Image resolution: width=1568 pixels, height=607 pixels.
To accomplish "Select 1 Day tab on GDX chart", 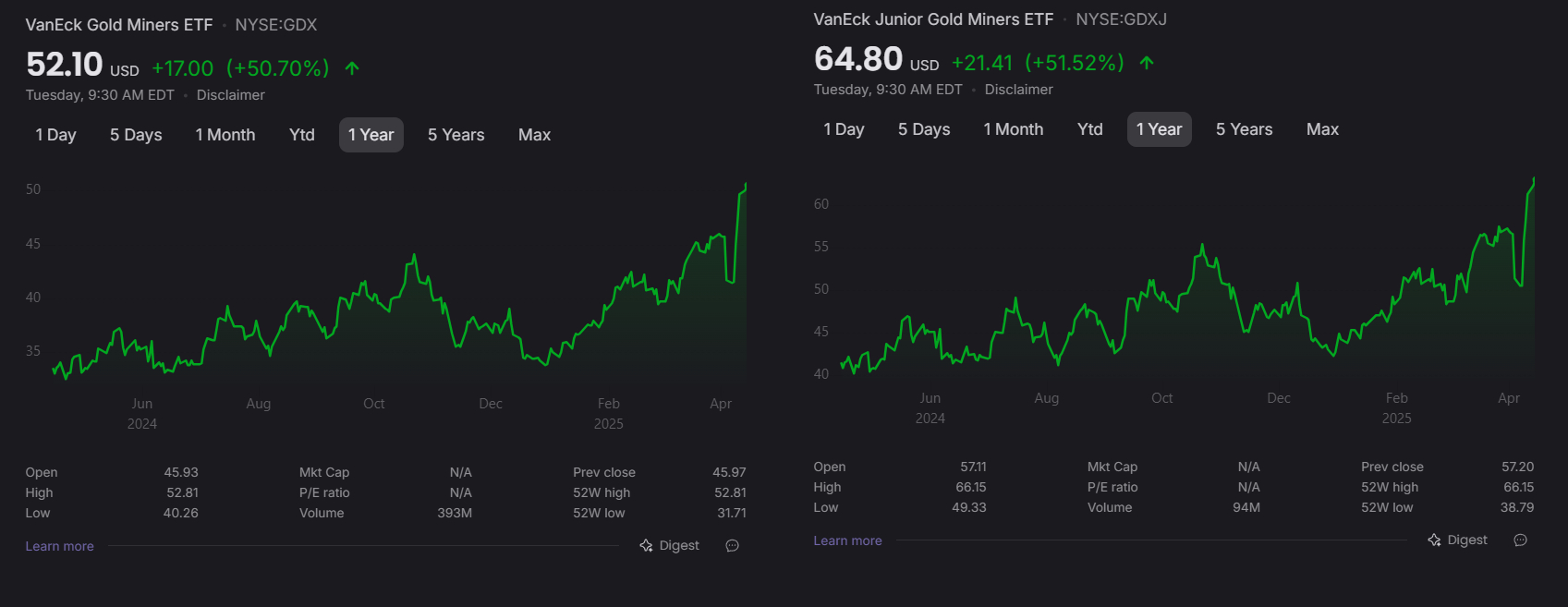I will 55,135.
